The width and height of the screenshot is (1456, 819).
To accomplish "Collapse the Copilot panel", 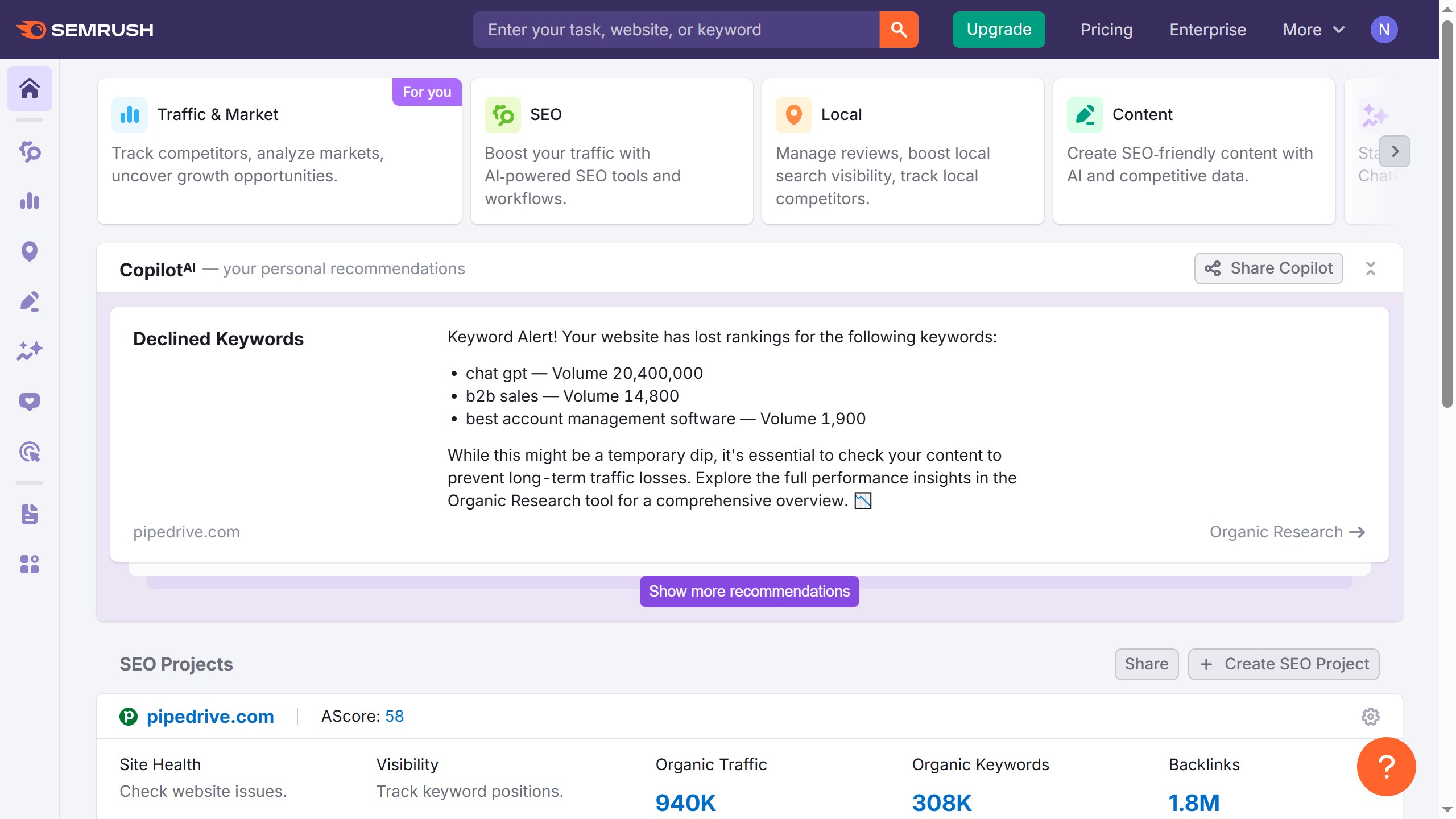I will point(1371,268).
